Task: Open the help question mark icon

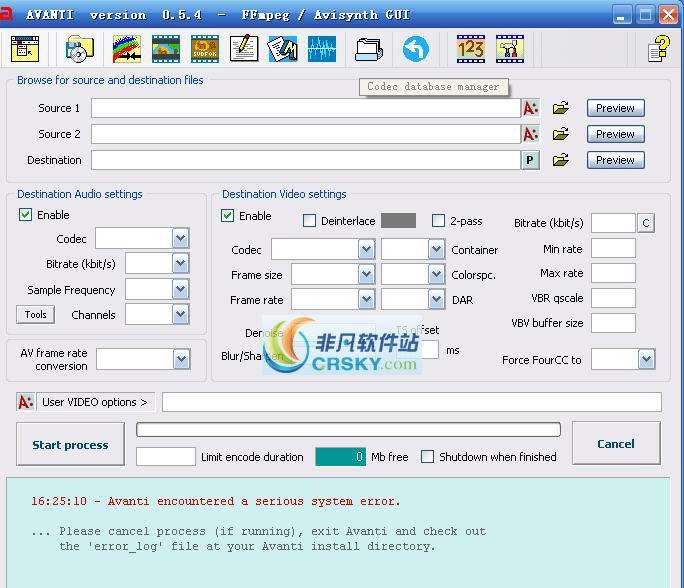Action: 658,49
